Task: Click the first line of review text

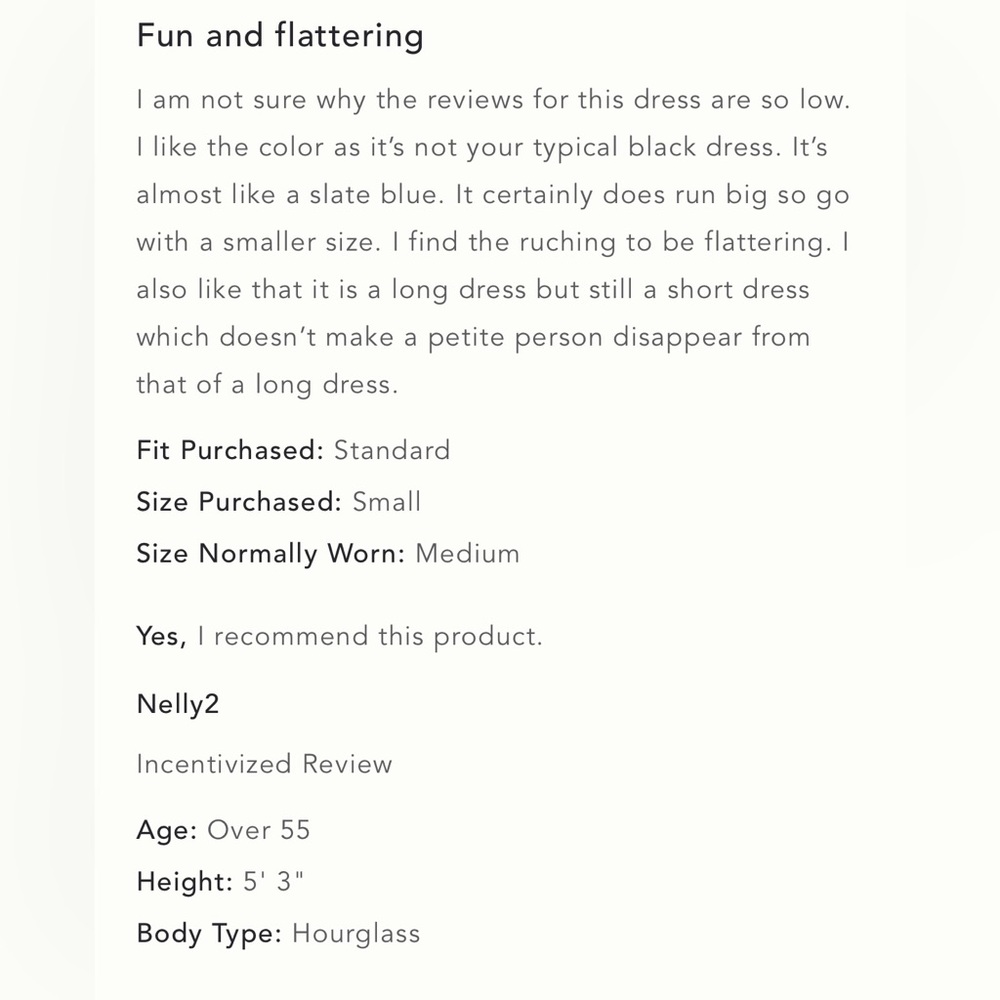Action: (493, 100)
